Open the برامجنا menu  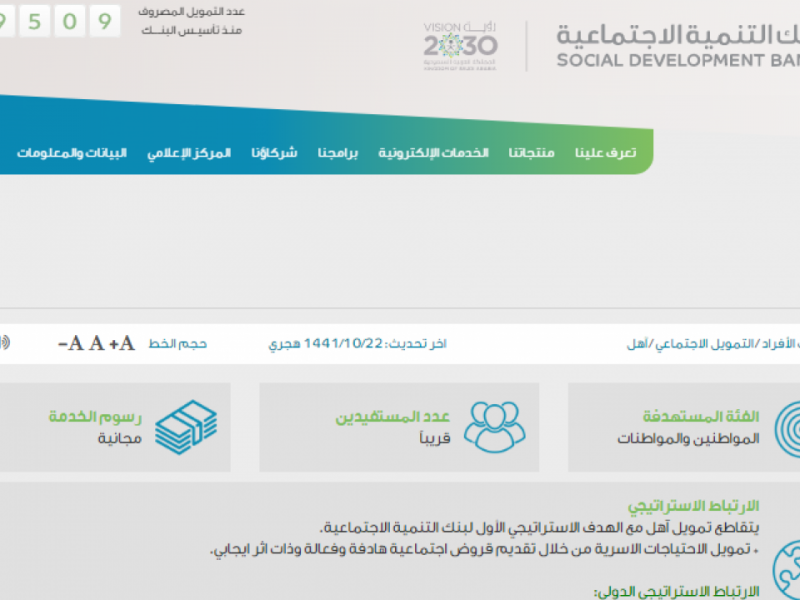point(338,153)
